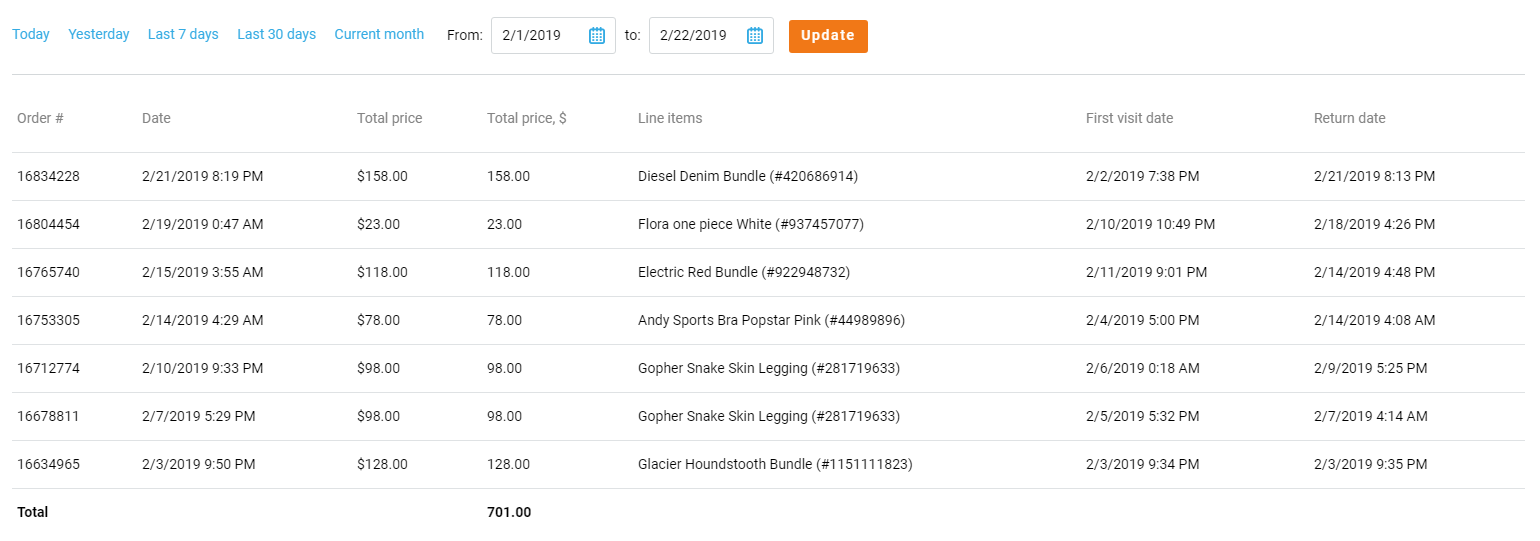The height and width of the screenshot is (541, 1540).
Task: Click the Total price, $ column header
Action: (x=527, y=118)
